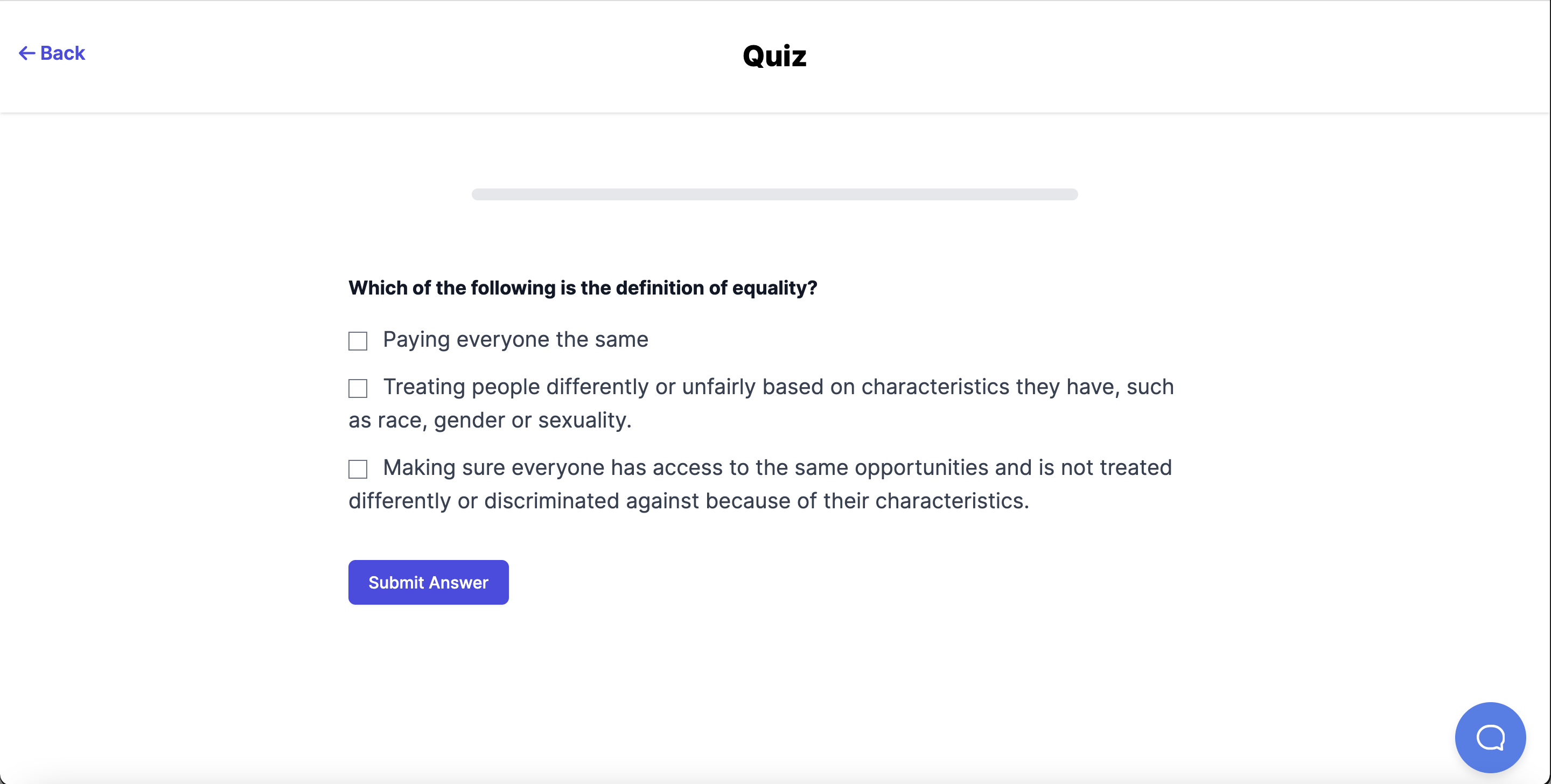1551x784 pixels.
Task: Click the "Paying everyone the same" answer text
Action: click(515, 340)
